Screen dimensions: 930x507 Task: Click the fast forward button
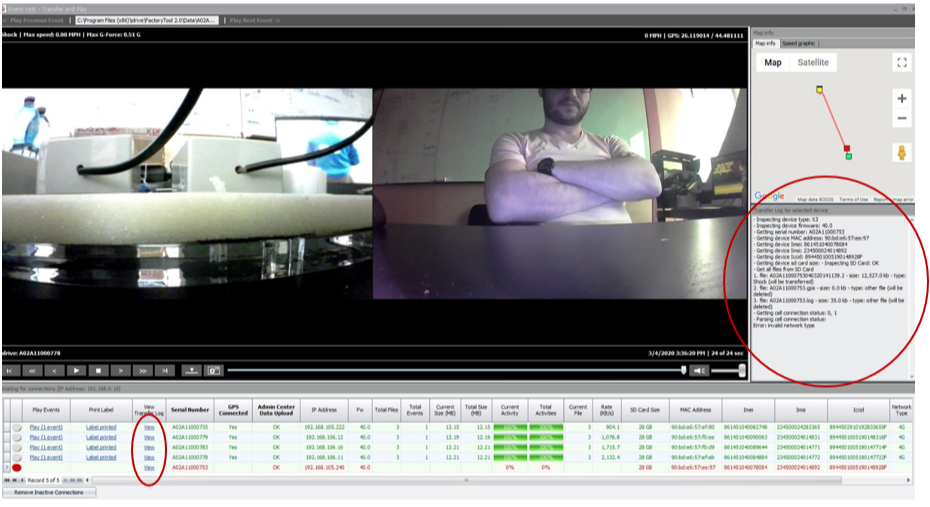[x=142, y=371]
